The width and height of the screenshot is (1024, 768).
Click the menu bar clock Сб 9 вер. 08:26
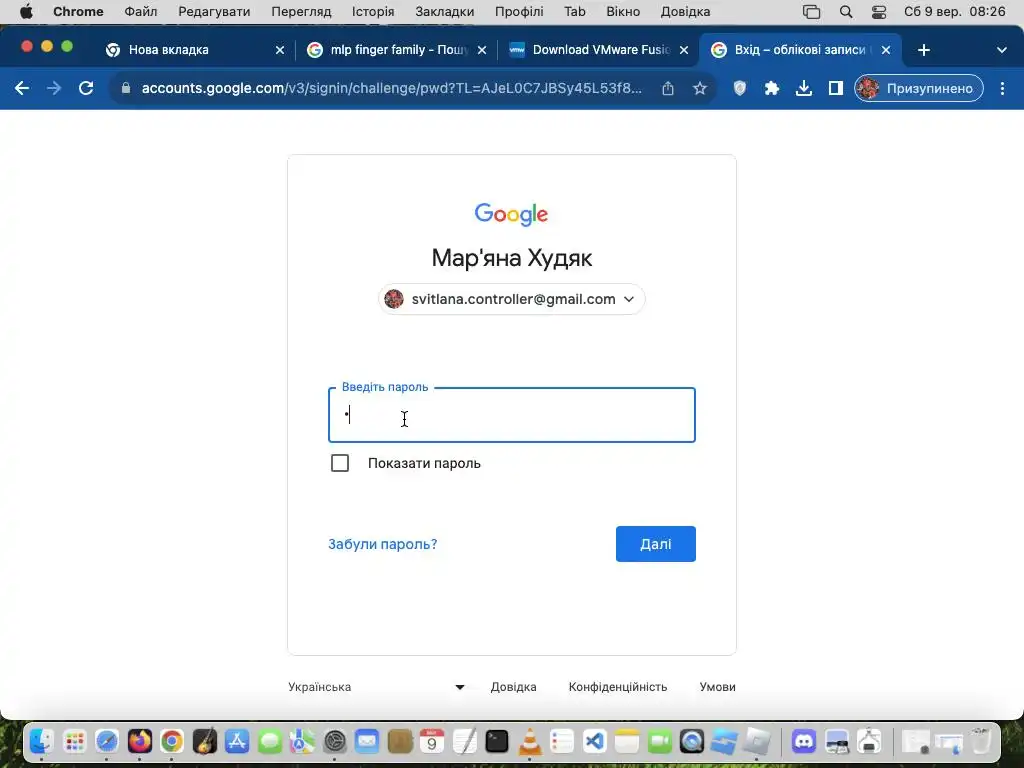click(x=954, y=12)
